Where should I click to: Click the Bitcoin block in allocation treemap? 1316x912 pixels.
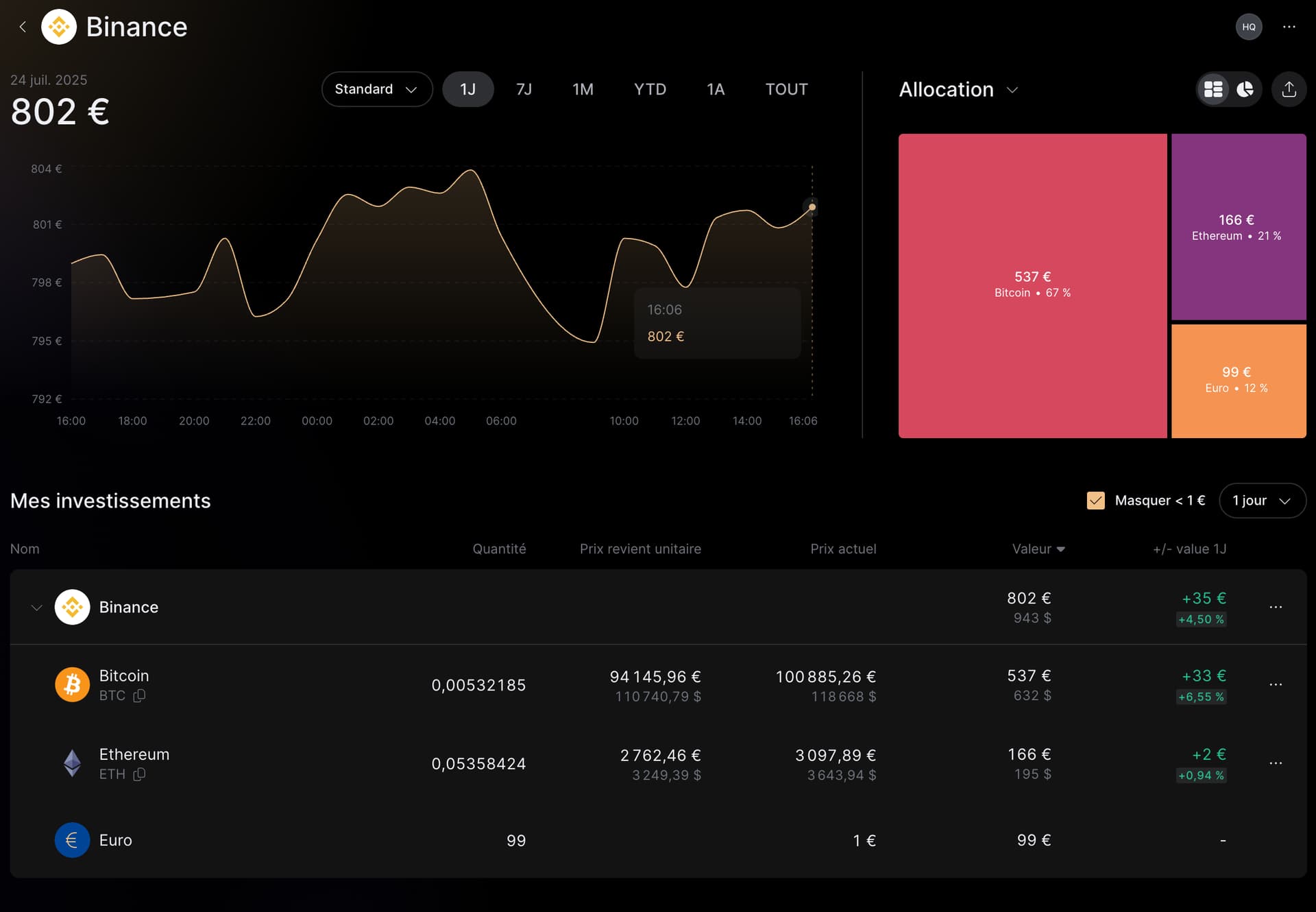pos(1032,285)
